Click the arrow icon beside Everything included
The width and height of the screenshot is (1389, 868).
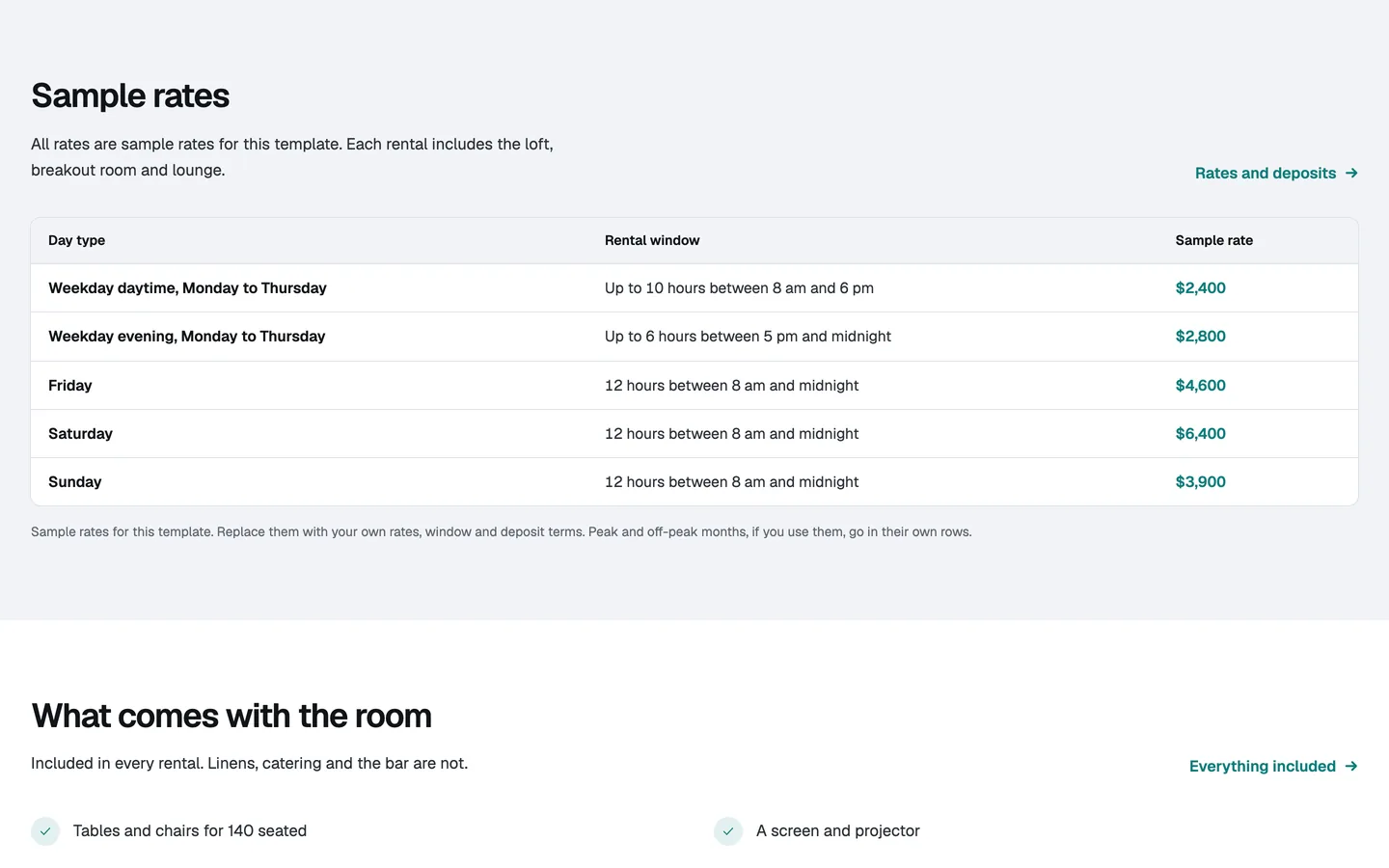(1351, 767)
